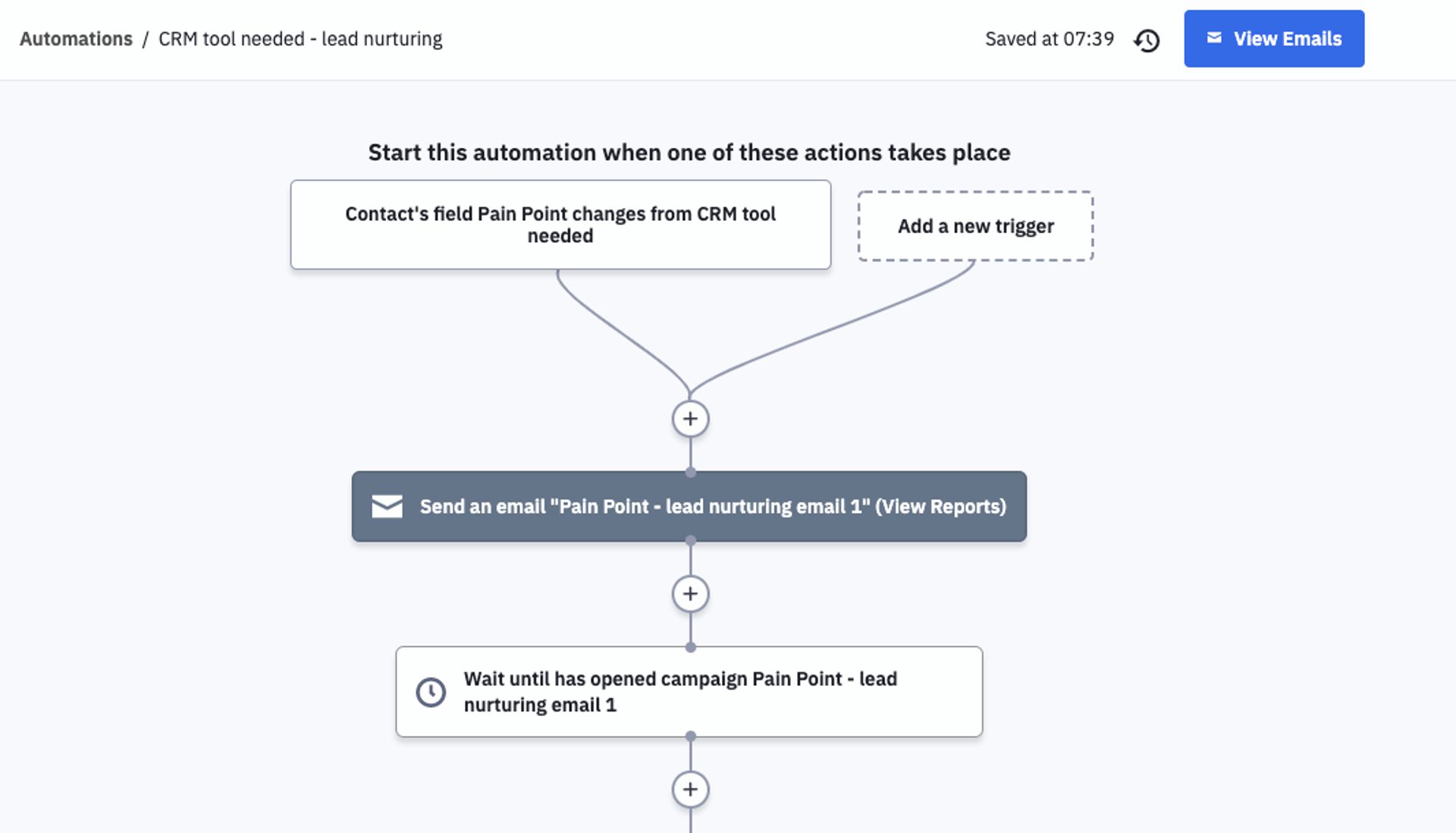This screenshot has width=1456, height=833.
Task: Click the automation name in breadcrumb
Action: pyautogui.click(x=300, y=39)
